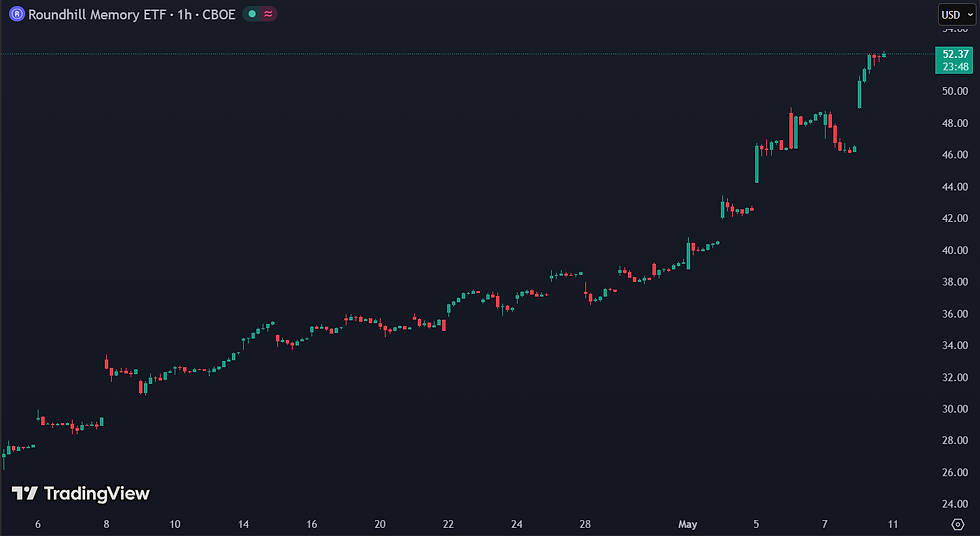Click date 20 on the time axis
This screenshot has height=536, width=980.
coord(380,524)
